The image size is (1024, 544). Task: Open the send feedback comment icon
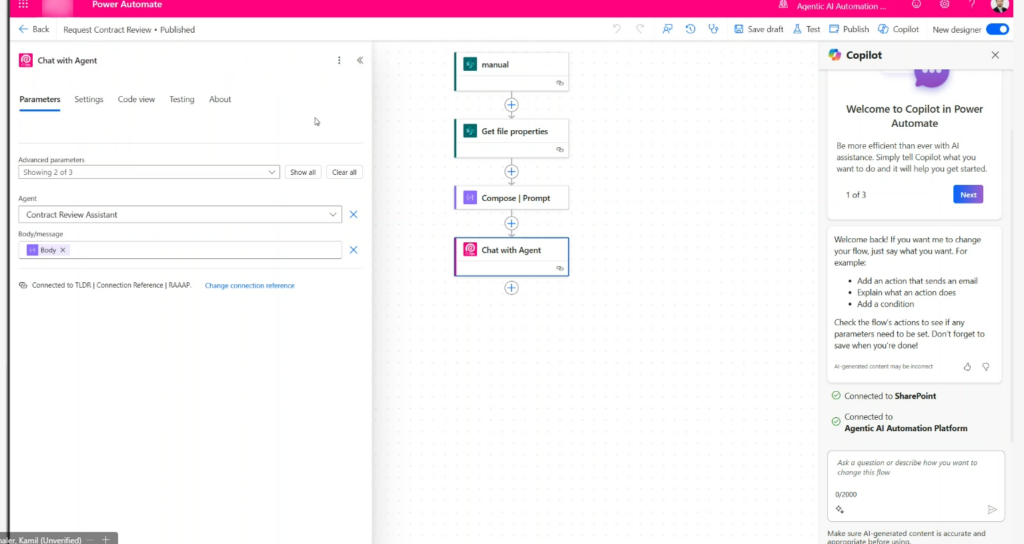(667, 29)
